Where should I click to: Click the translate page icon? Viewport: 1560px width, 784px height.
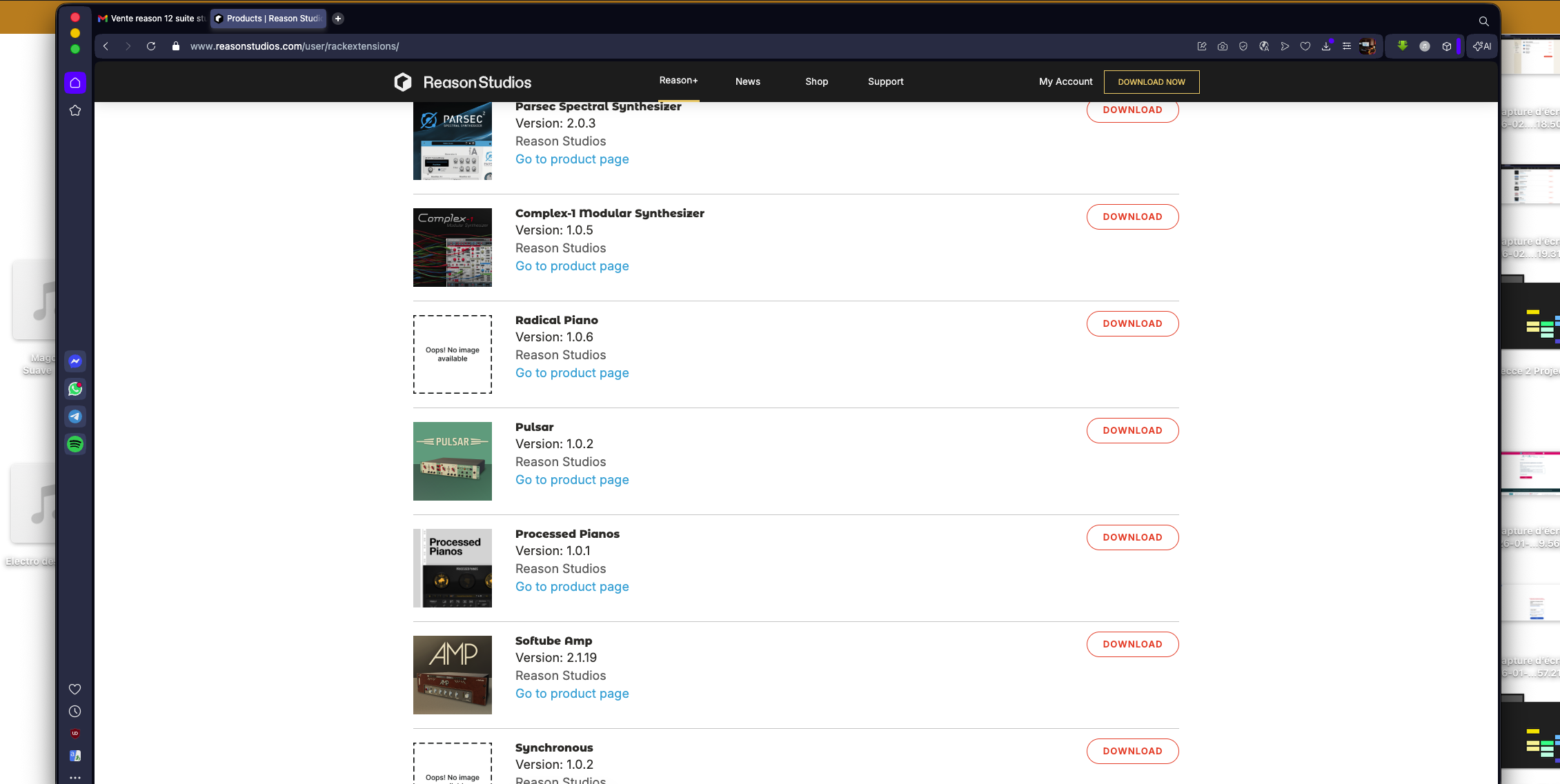point(1264,46)
